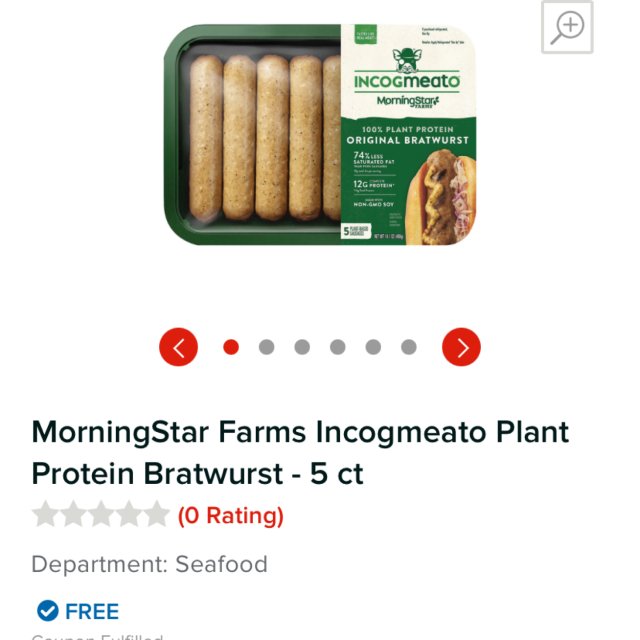Viewport: 640px width, 640px height.
Task: Advance to the next product image
Action: [461, 347]
